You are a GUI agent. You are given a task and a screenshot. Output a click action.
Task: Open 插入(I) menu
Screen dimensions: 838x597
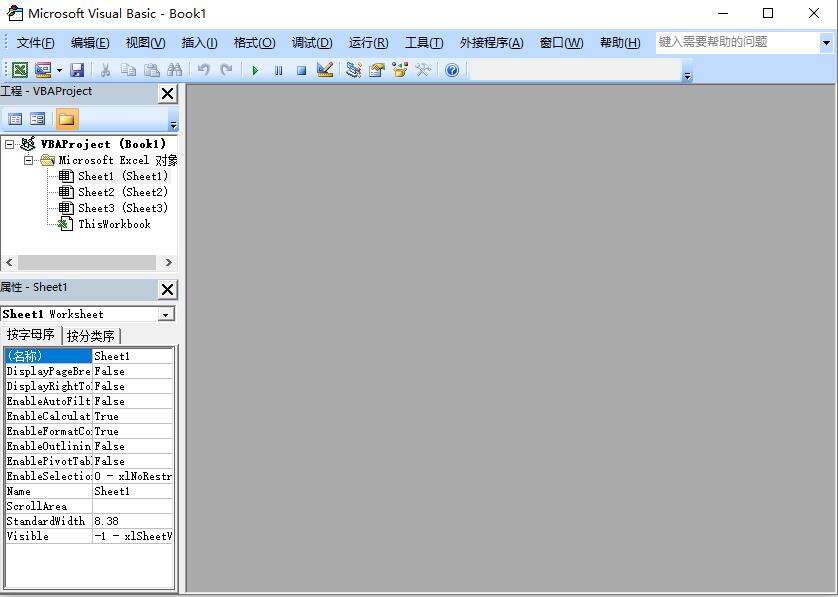(199, 43)
